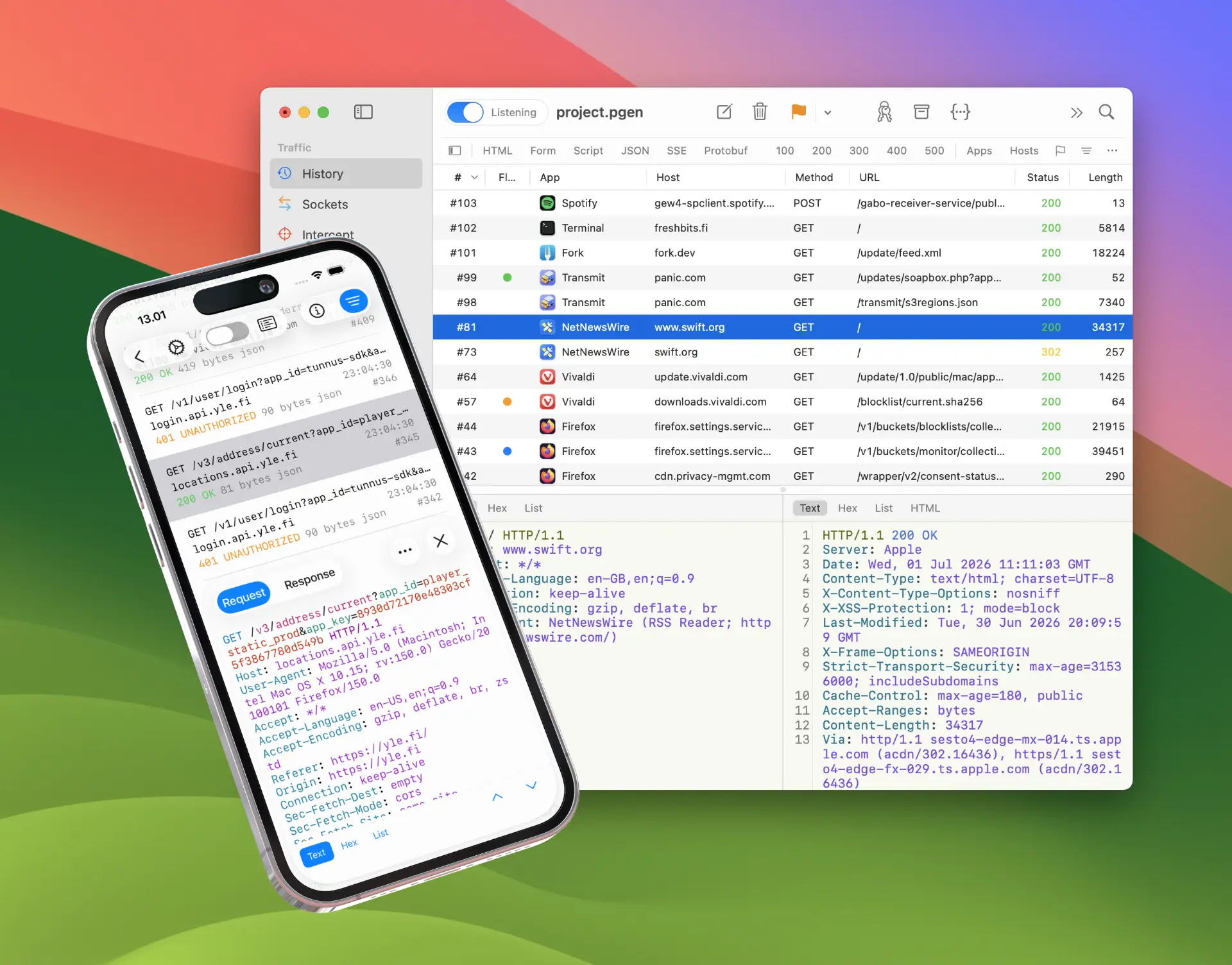The height and width of the screenshot is (965, 1232).
Task: Click the compose request pencil icon
Action: click(724, 112)
